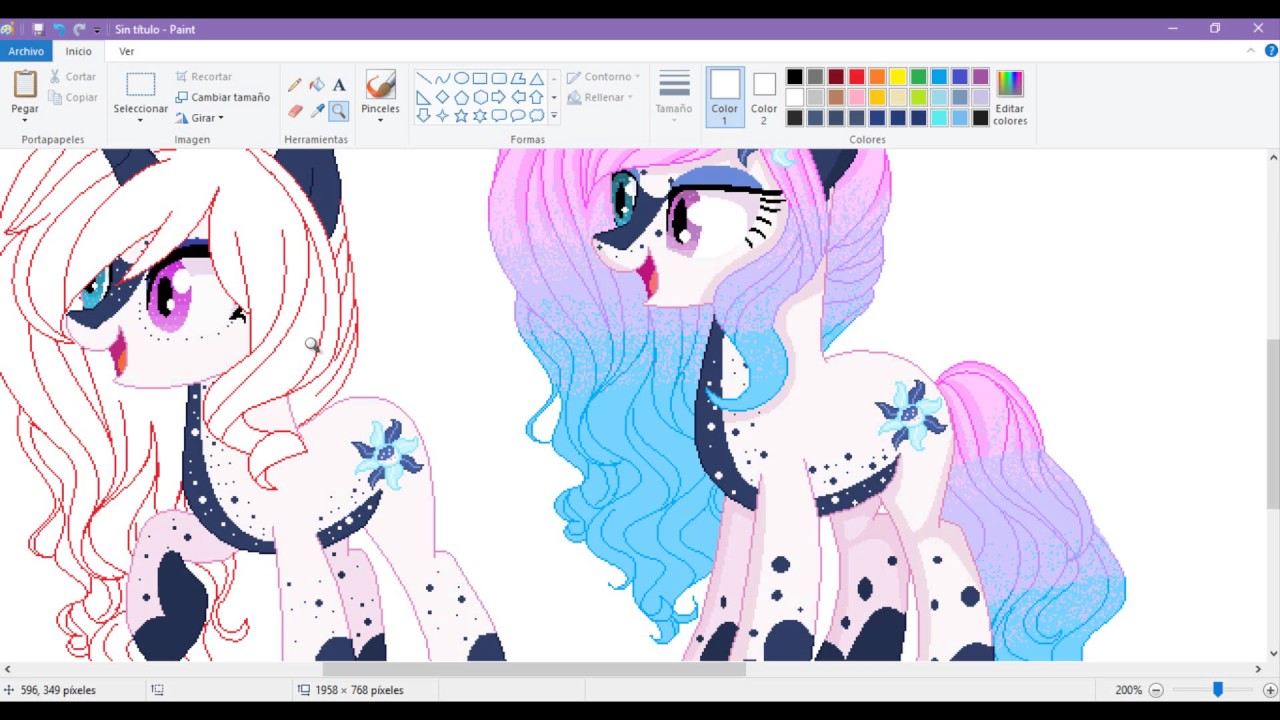Click the Undo arrow in title bar
This screenshot has width=1280, height=720.
[x=59, y=29]
